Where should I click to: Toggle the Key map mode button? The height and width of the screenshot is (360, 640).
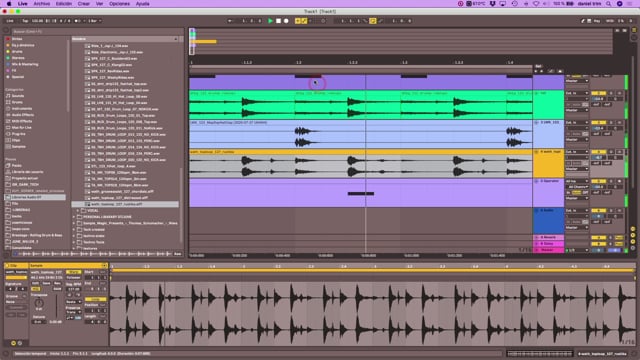(x=597, y=21)
